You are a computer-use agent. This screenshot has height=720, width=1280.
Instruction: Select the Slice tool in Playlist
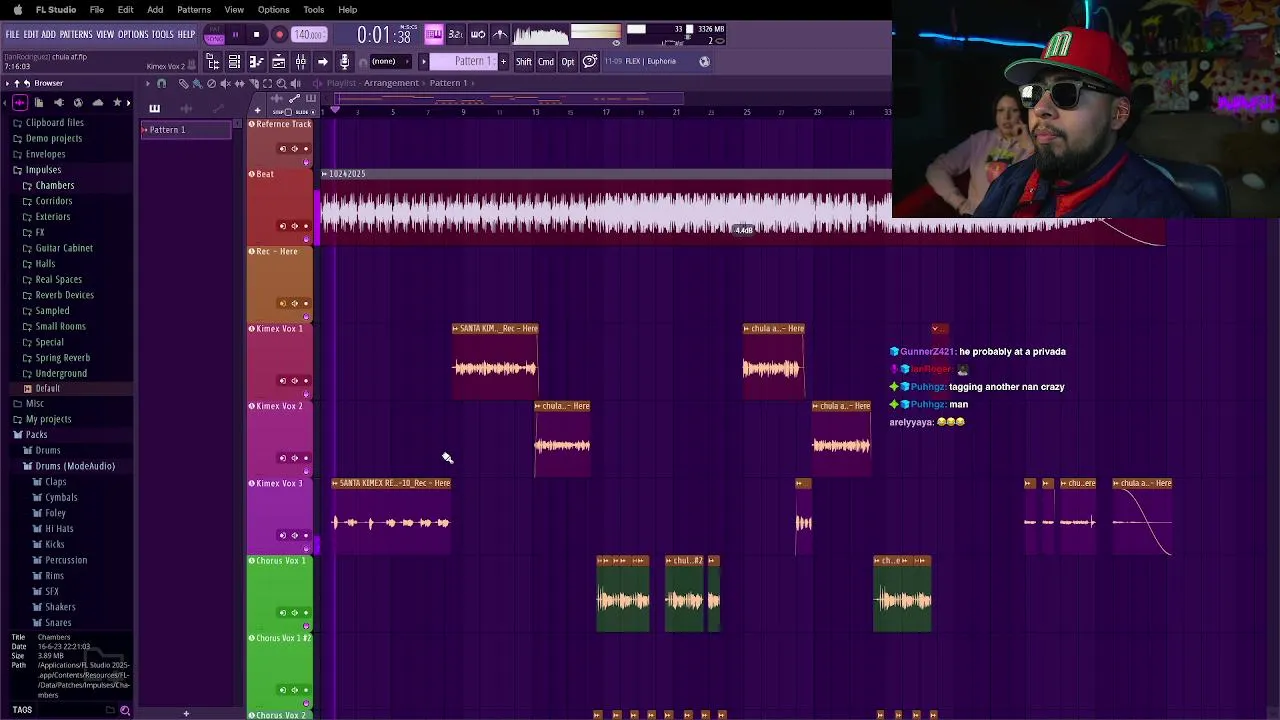click(x=254, y=83)
